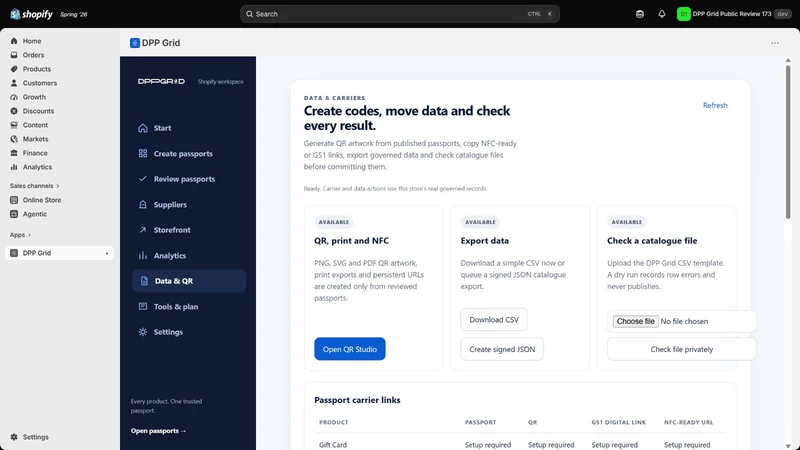Screen dimensions: 800x450
Task: Click the Shopify Settings gear icon
Action: pos(14,437)
